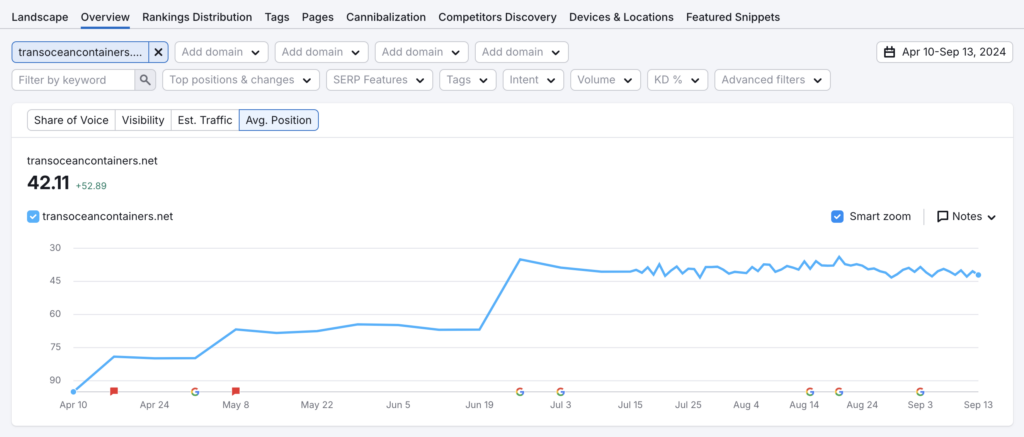Open the Competitors Discovery tab
Viewport: 1024px width, 437px height.
498,17
